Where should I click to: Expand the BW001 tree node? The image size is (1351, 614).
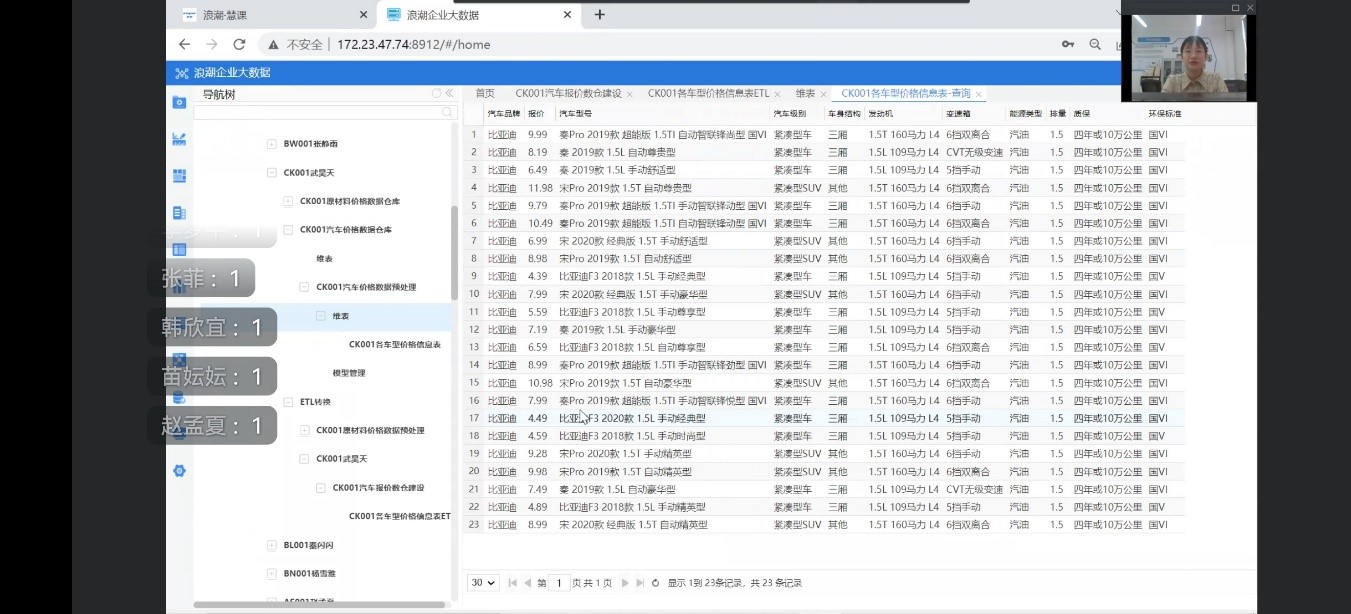pyautogui.click(x=272, y=144)
